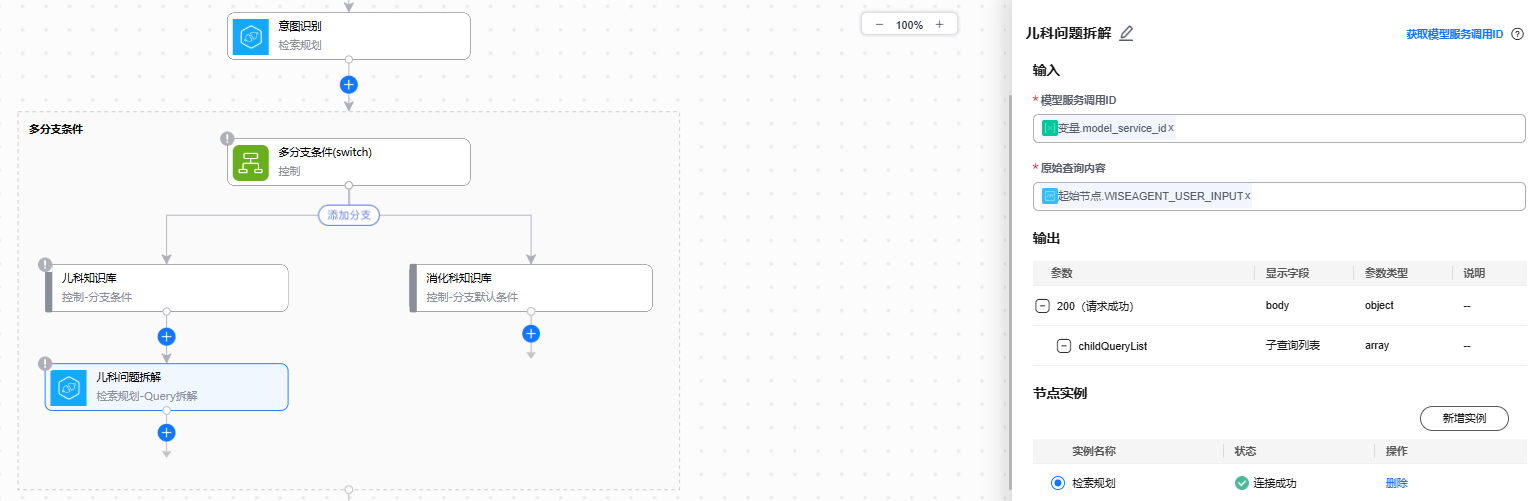Collapse the childQueryList parameter row
1536x501 pixels.
[x=1064, y=346]
